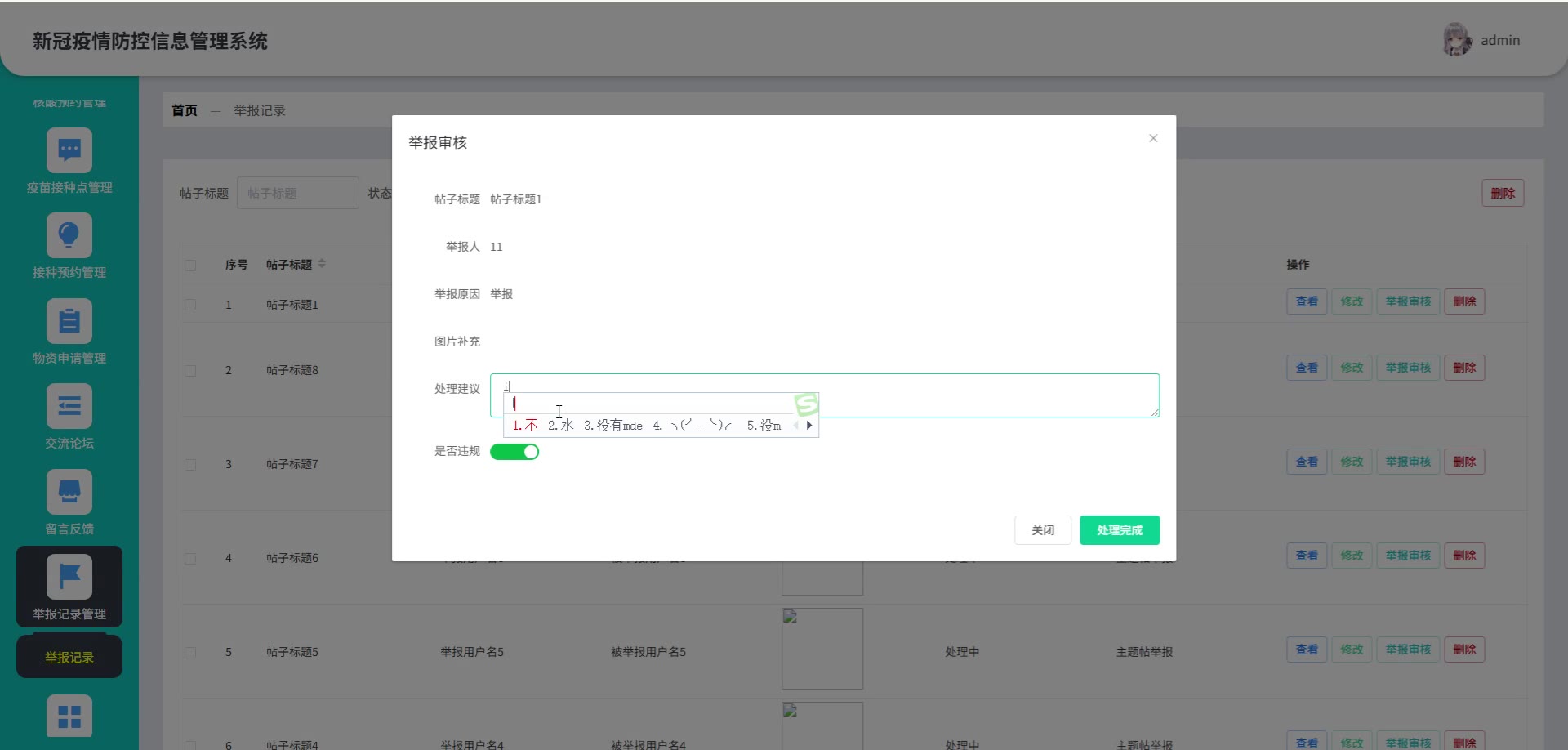This screenshot has width=1568, height=750.
Task: Click 查看 for row 帖子标题6
Action: tap(1307, 556)
